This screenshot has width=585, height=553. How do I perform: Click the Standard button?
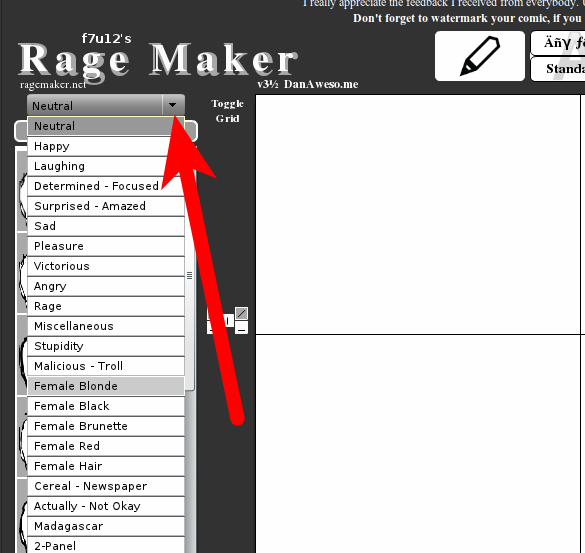coord(559,69)
